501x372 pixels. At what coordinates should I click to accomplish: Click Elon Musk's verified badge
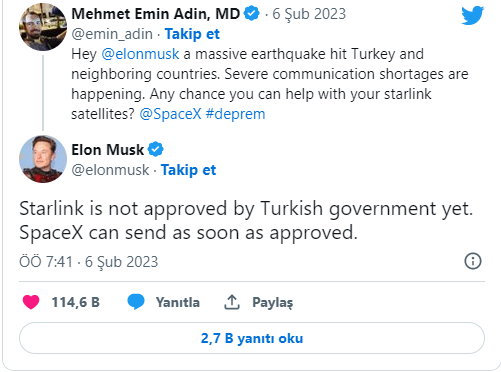pyautogui.click(x=156, y=149)
